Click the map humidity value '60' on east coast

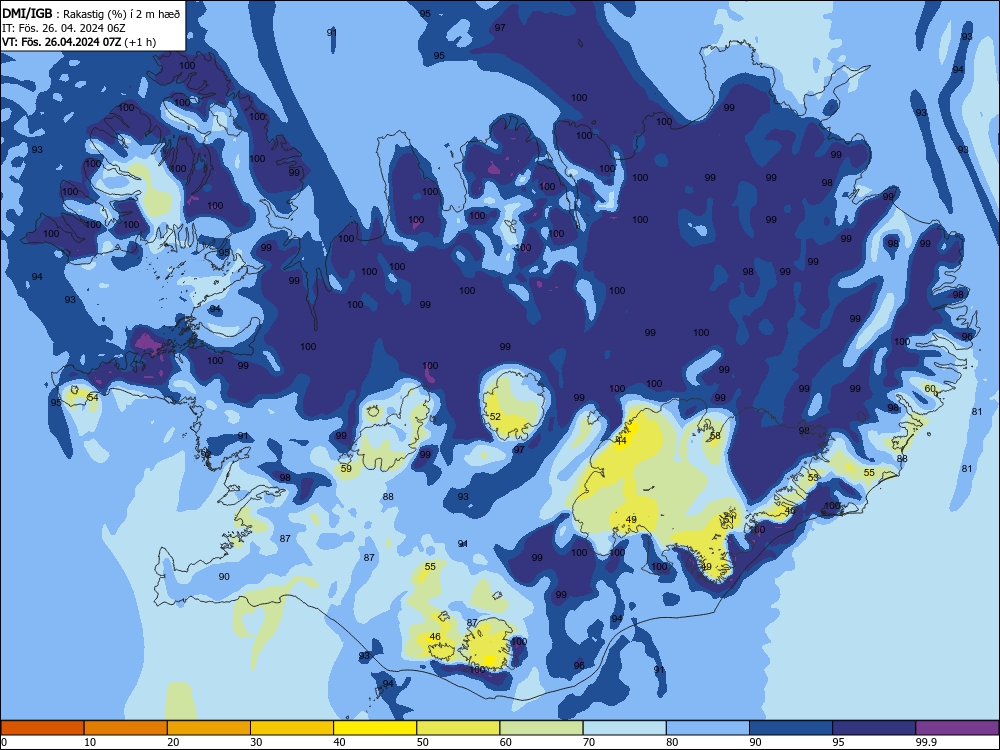coord(930,388)
